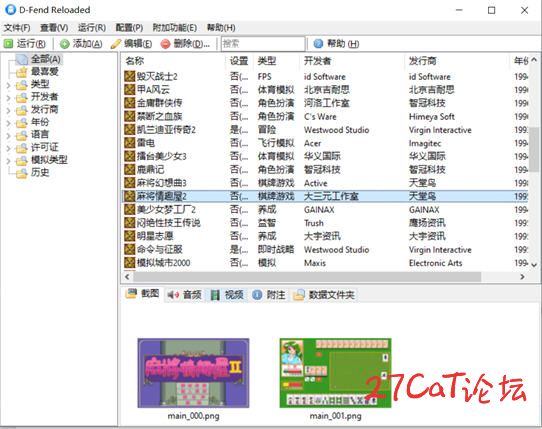Click the green Run (运行) toolbar icon
Viewport: 542px width, 429px height.
(x=8, y=44)
